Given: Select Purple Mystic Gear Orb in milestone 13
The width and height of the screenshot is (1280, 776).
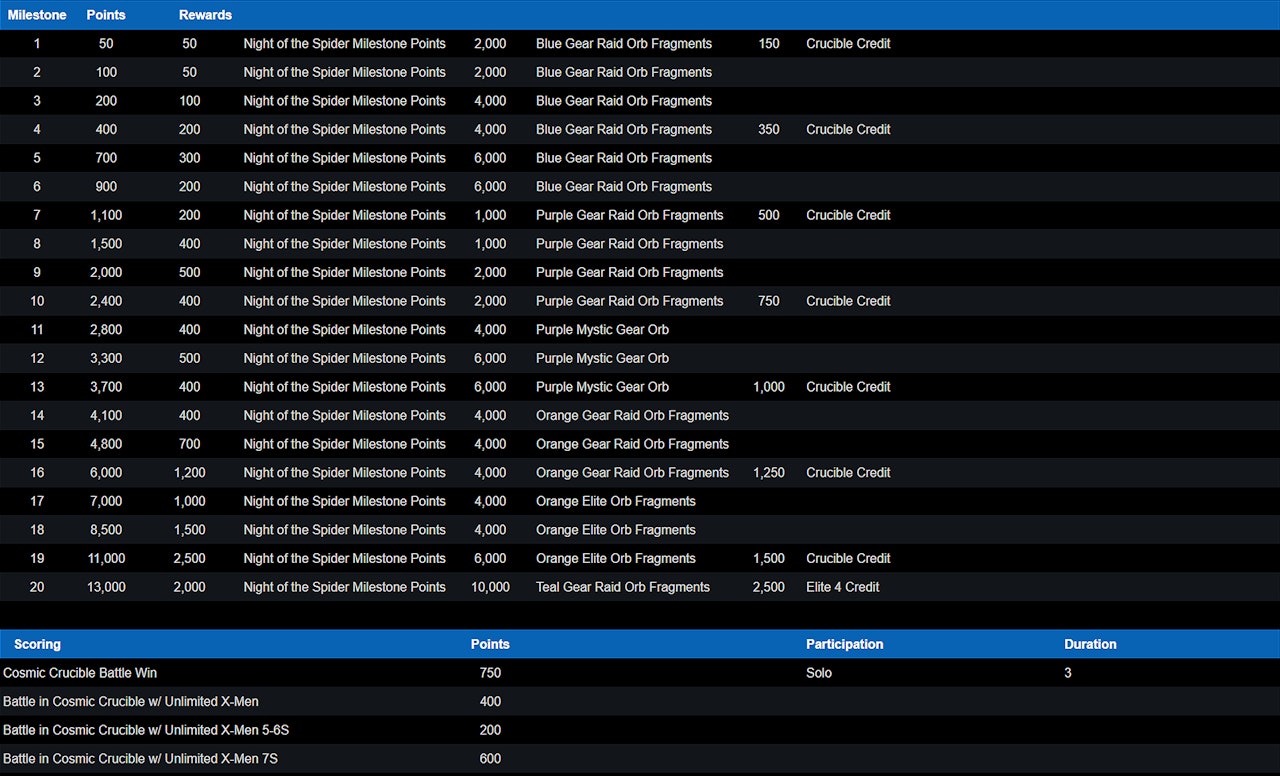Looking at the screenshot, I should pyautogui.click(x=603, y=387).
